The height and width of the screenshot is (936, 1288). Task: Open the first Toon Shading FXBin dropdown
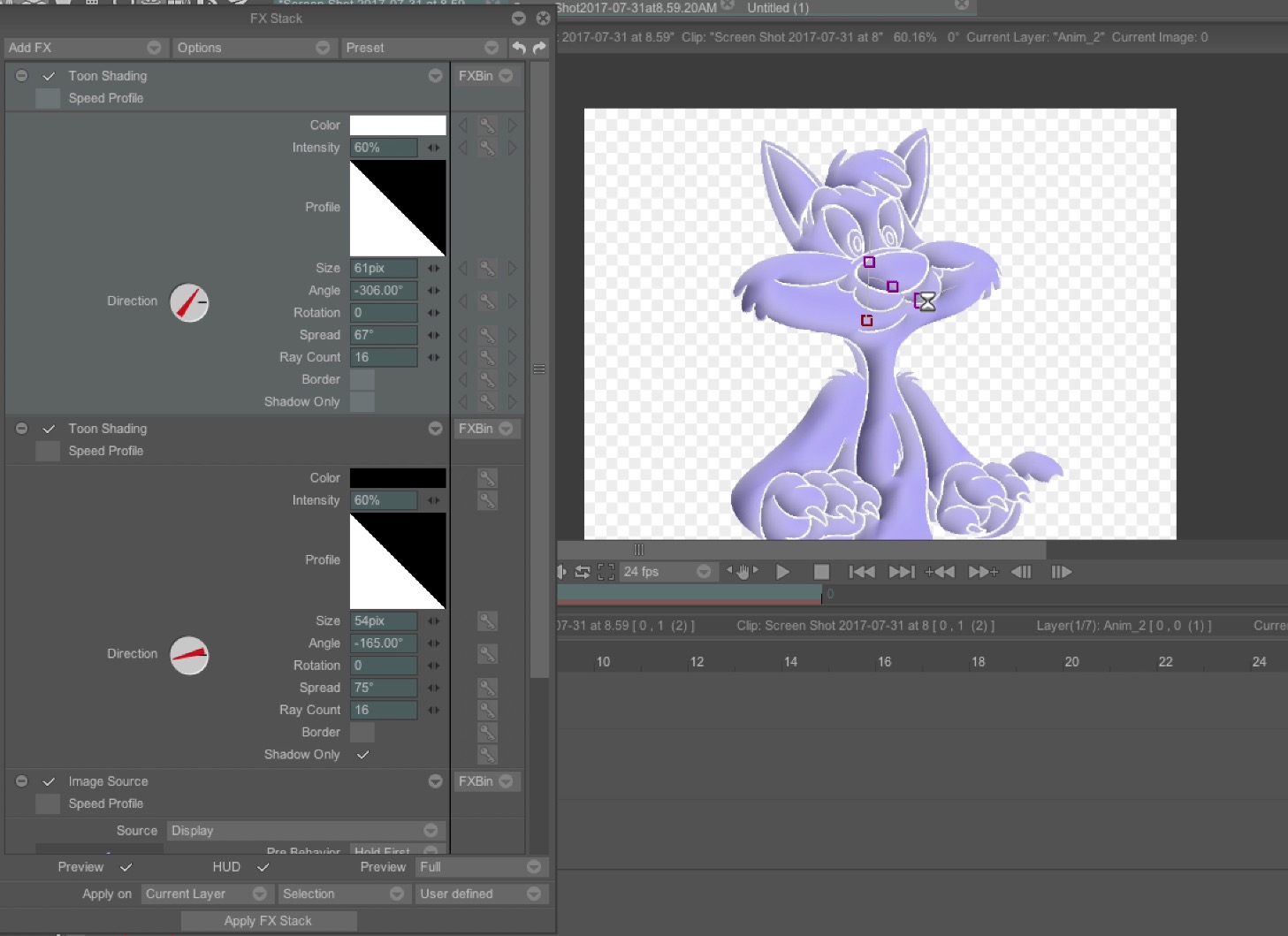click(485, 76)
